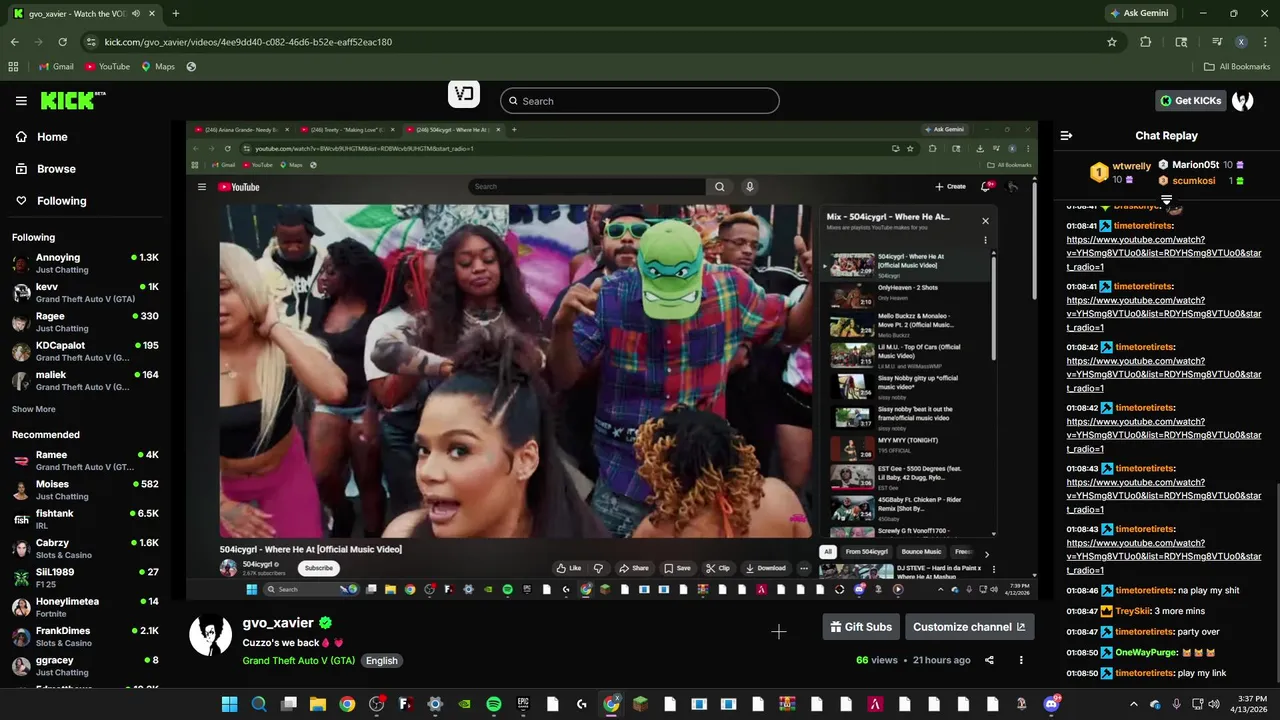Screen dimensions: 1280x720
Task: Collapse the Chat Replay panel icon
Action: coord(1066,136)
